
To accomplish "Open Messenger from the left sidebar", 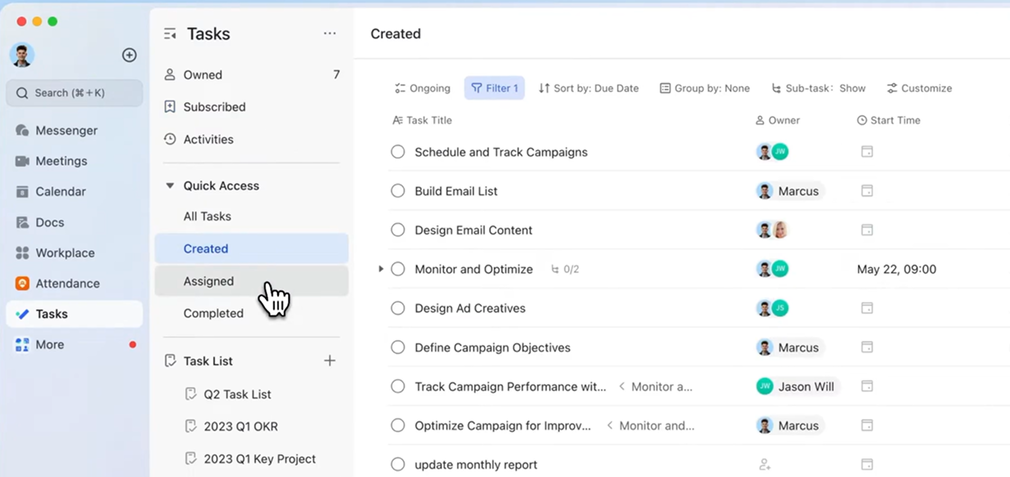I will 66,130.
